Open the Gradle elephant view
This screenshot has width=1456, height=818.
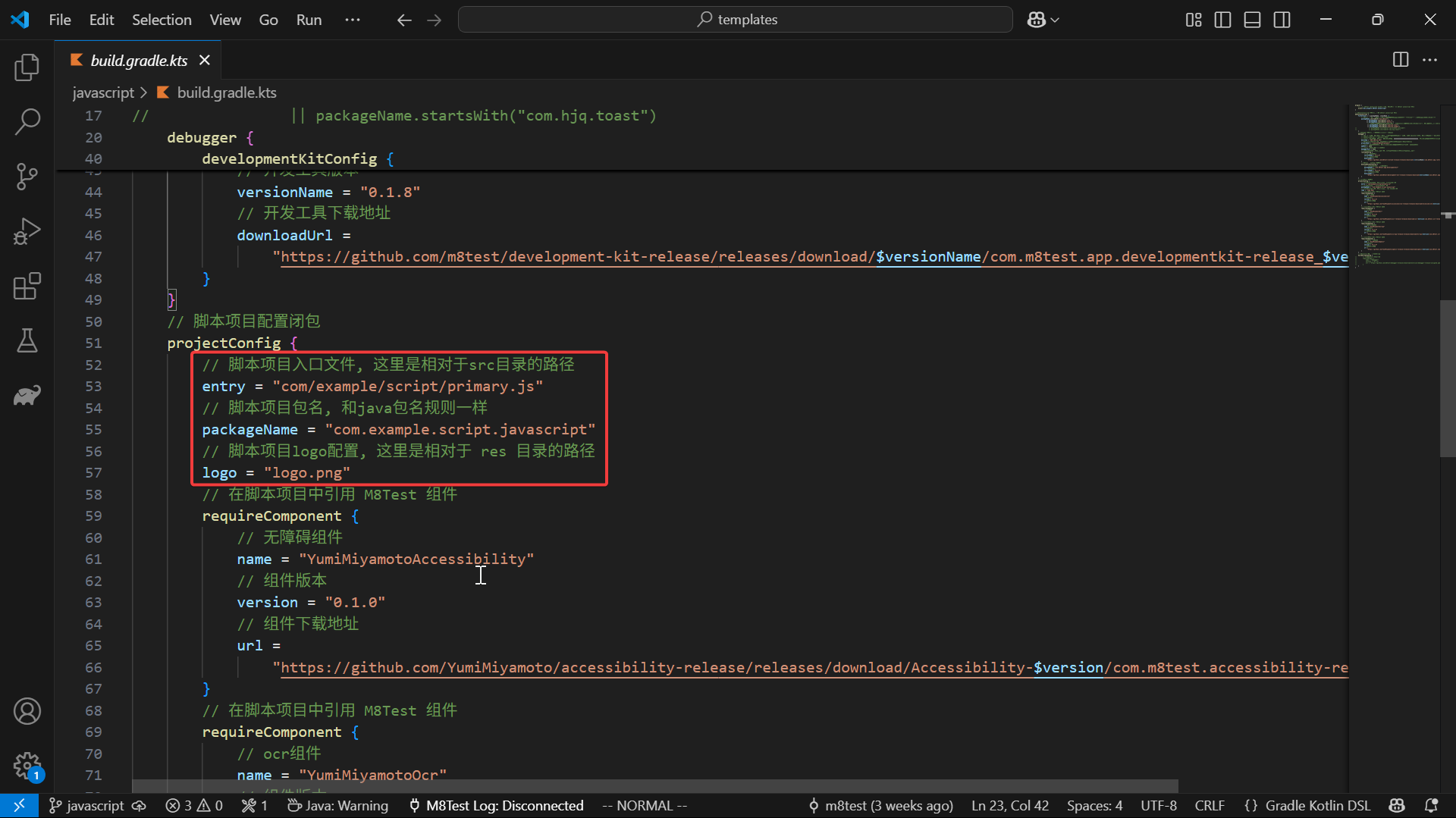[x=27, y=396]
